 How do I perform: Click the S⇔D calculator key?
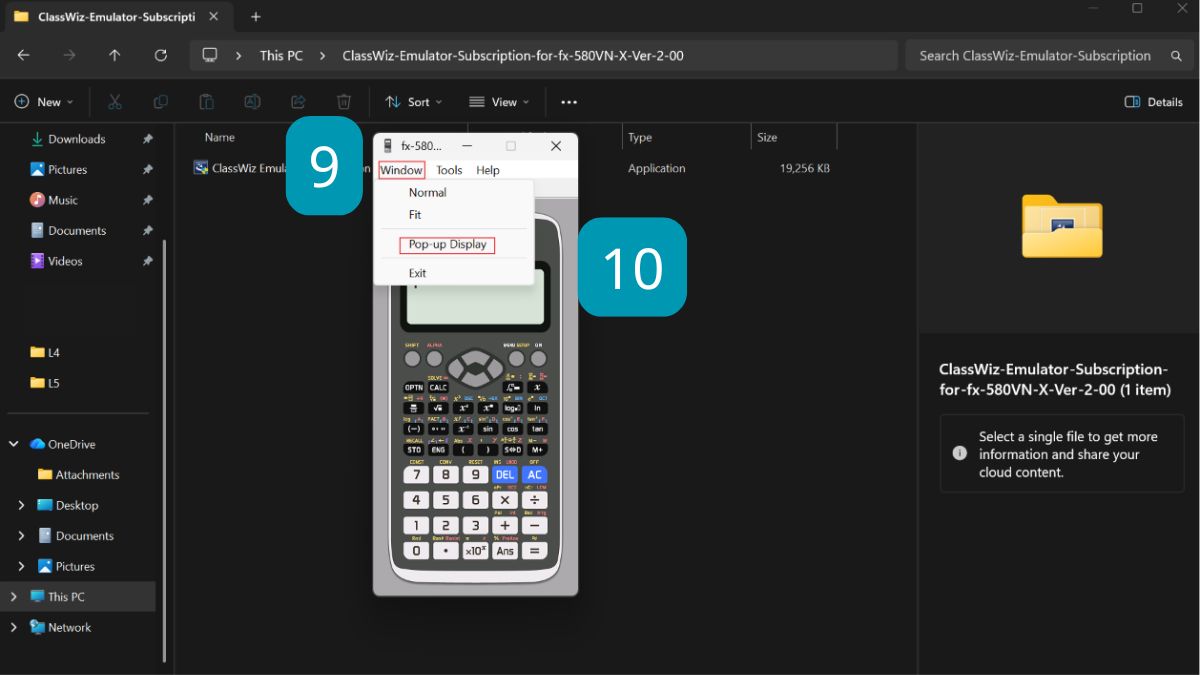coord(512,450)
